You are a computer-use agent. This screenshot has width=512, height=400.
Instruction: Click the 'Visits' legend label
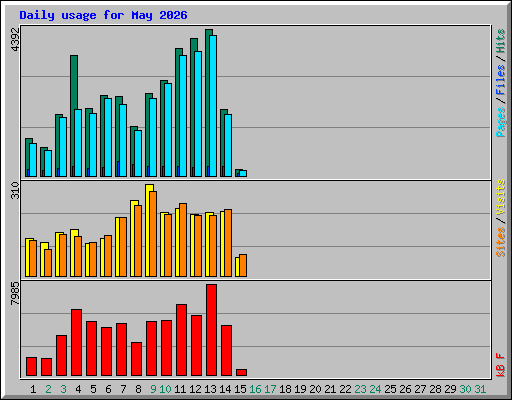coord(500,197)
